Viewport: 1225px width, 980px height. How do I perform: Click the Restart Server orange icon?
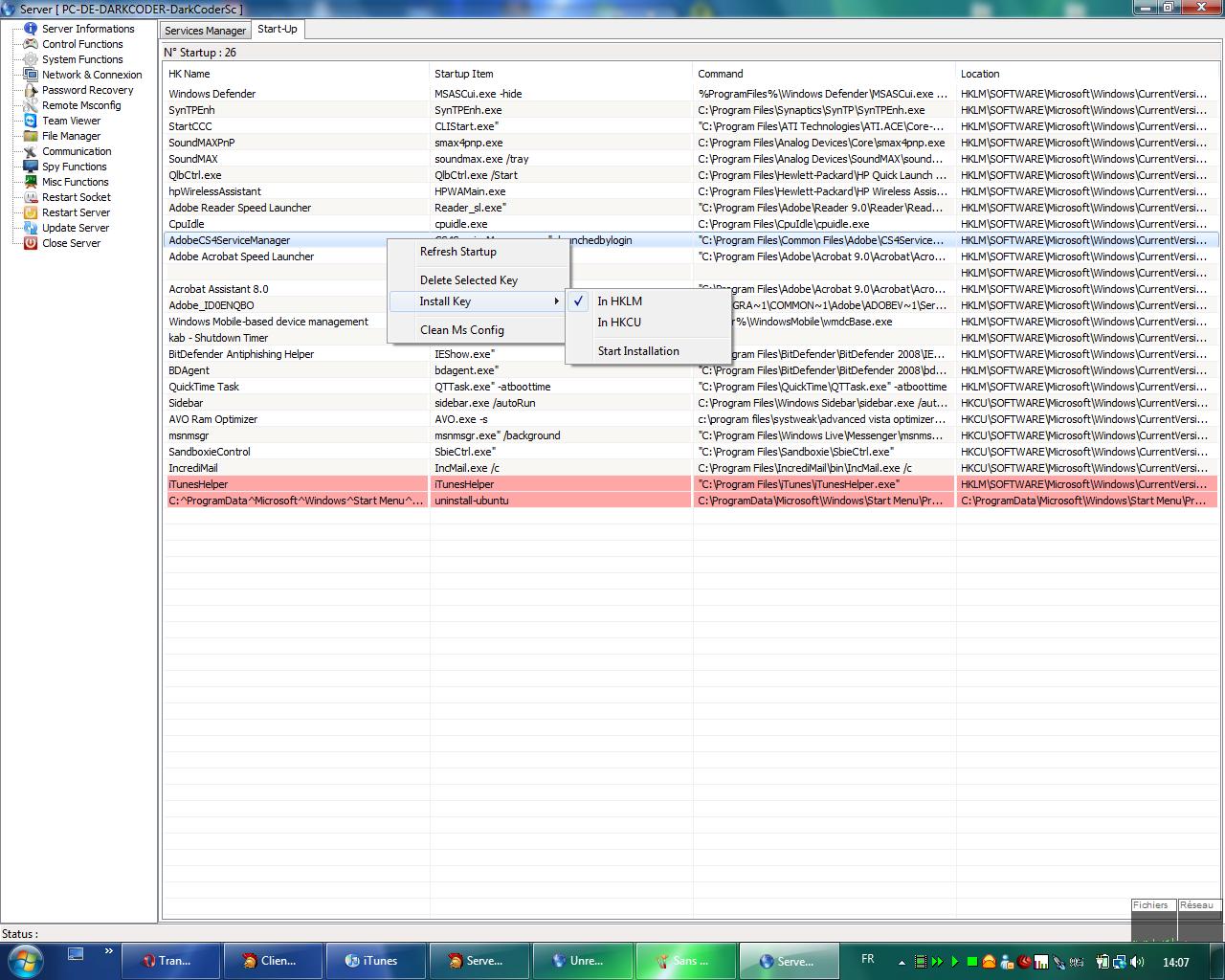(x=31, y=212)
